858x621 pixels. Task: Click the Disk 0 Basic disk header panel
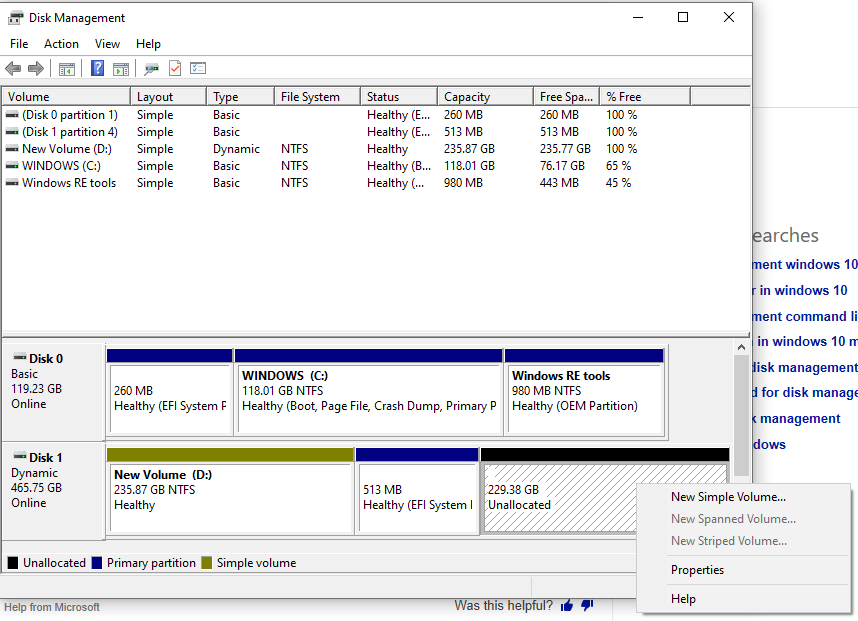point(53,392)
